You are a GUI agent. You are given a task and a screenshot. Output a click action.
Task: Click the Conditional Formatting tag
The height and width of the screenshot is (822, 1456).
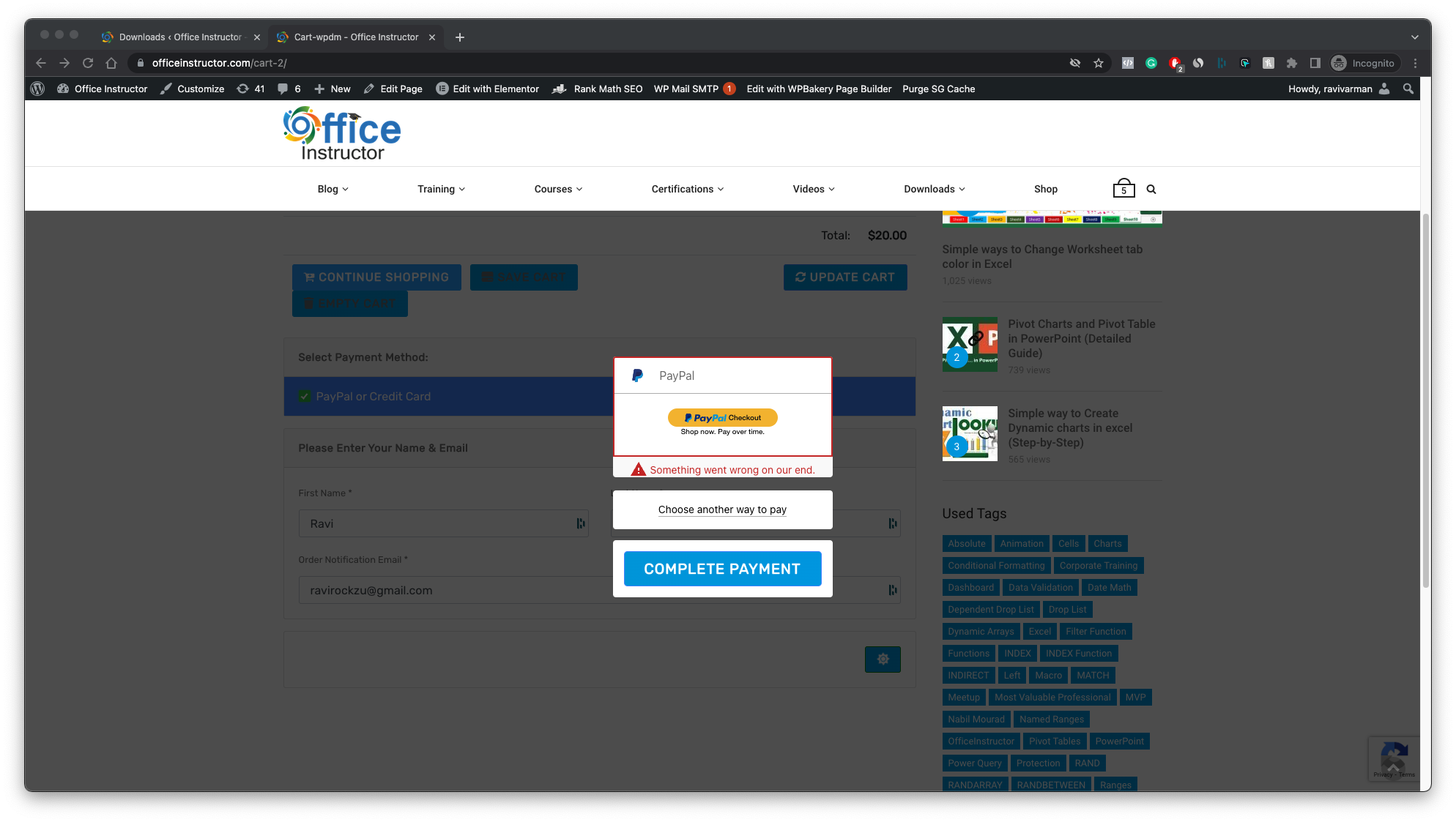[996, 565]
